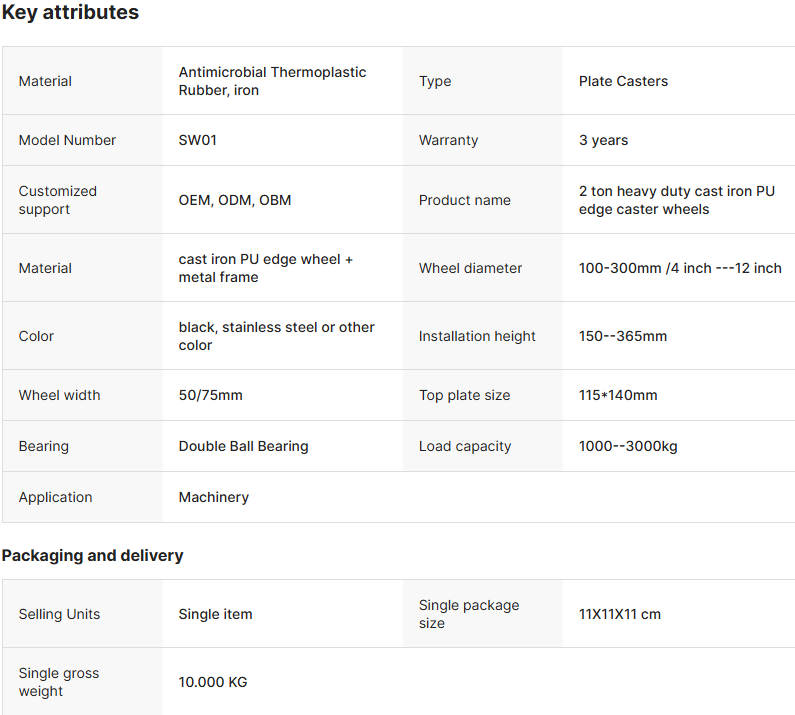Select the Antimicrobial Thermoplastic Rubber, iron value

(272, 81)
